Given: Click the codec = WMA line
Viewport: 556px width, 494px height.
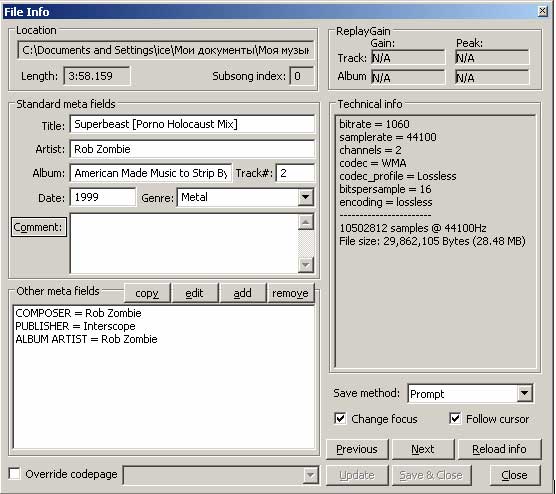Looking at the screenshot, I should 373,163.
